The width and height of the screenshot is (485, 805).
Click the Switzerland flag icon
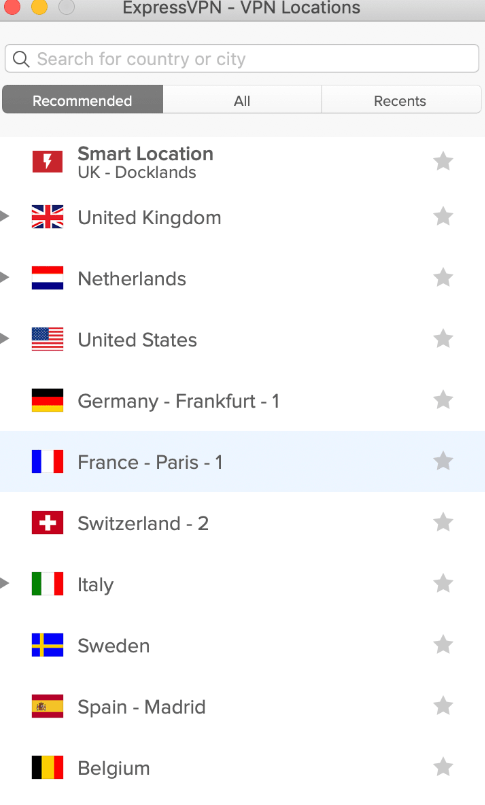click(47, 523)
